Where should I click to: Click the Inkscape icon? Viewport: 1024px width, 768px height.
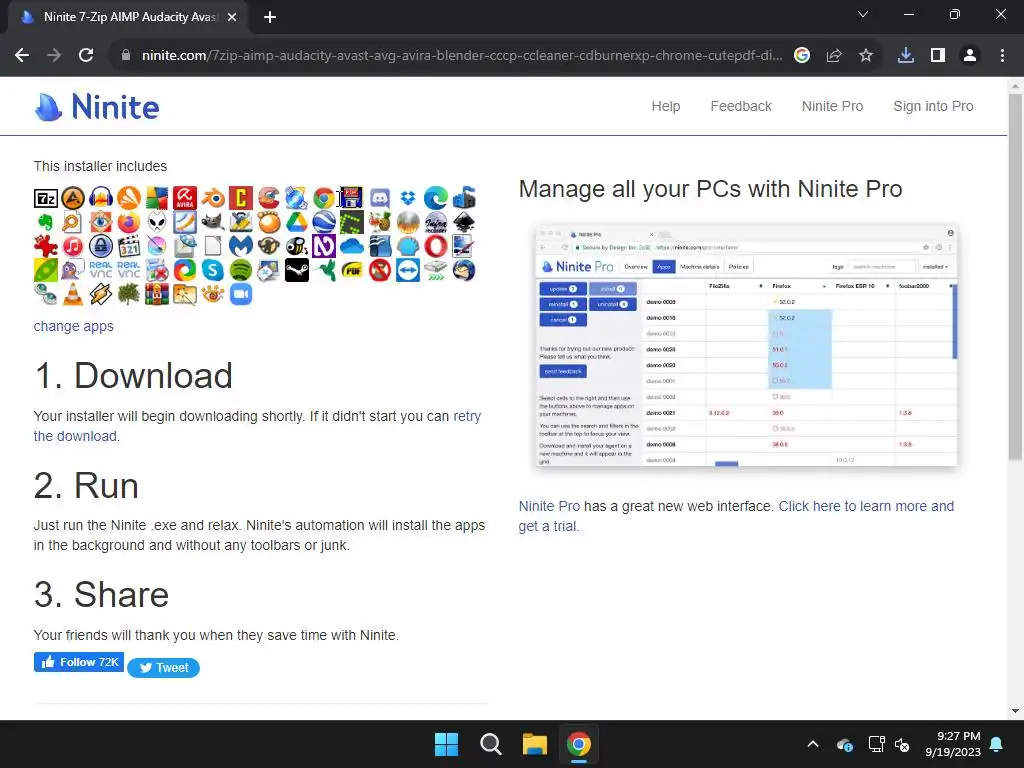(464, 222)
